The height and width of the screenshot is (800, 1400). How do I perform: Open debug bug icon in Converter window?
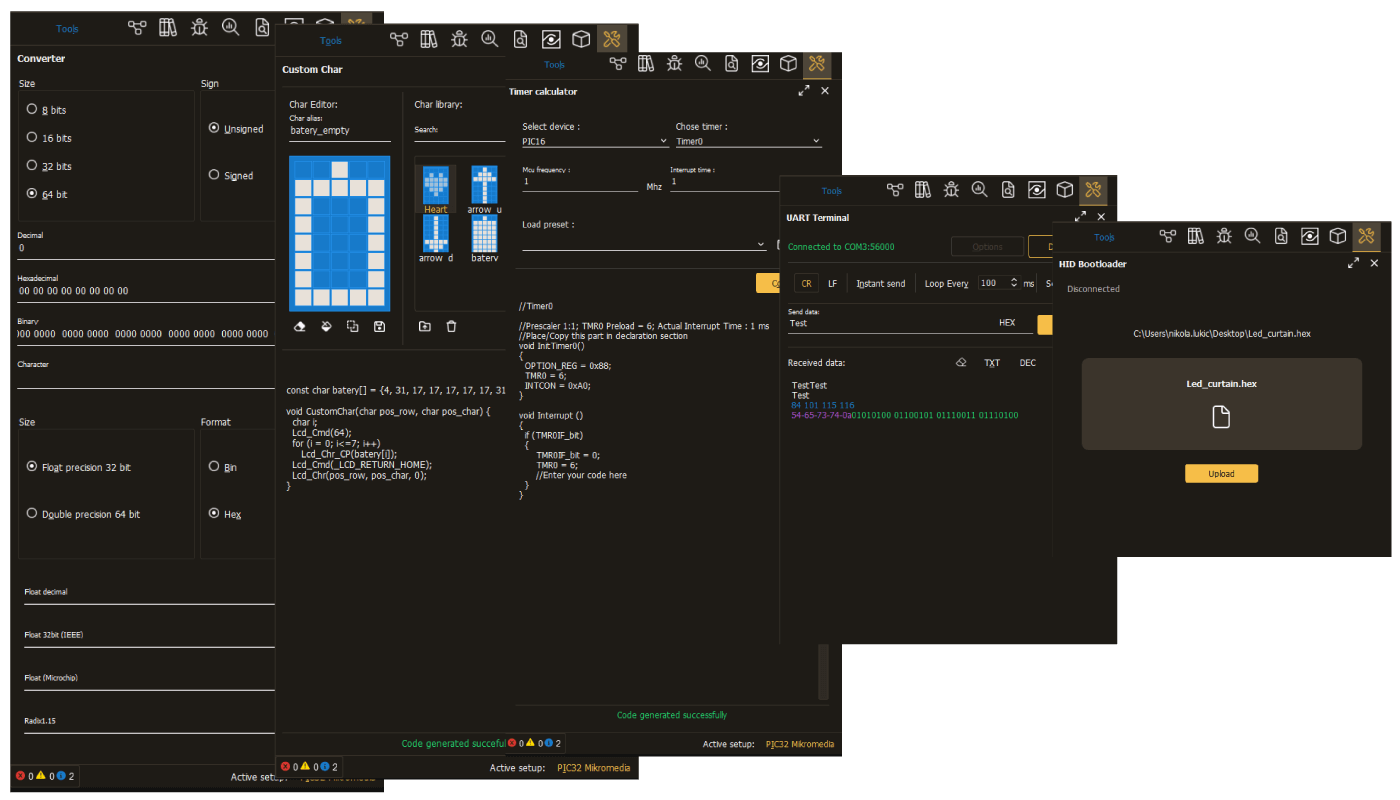[x=200, y=28]
